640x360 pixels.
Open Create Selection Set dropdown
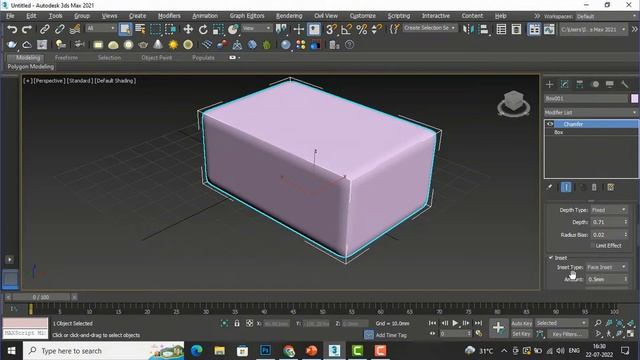[430, 28]
